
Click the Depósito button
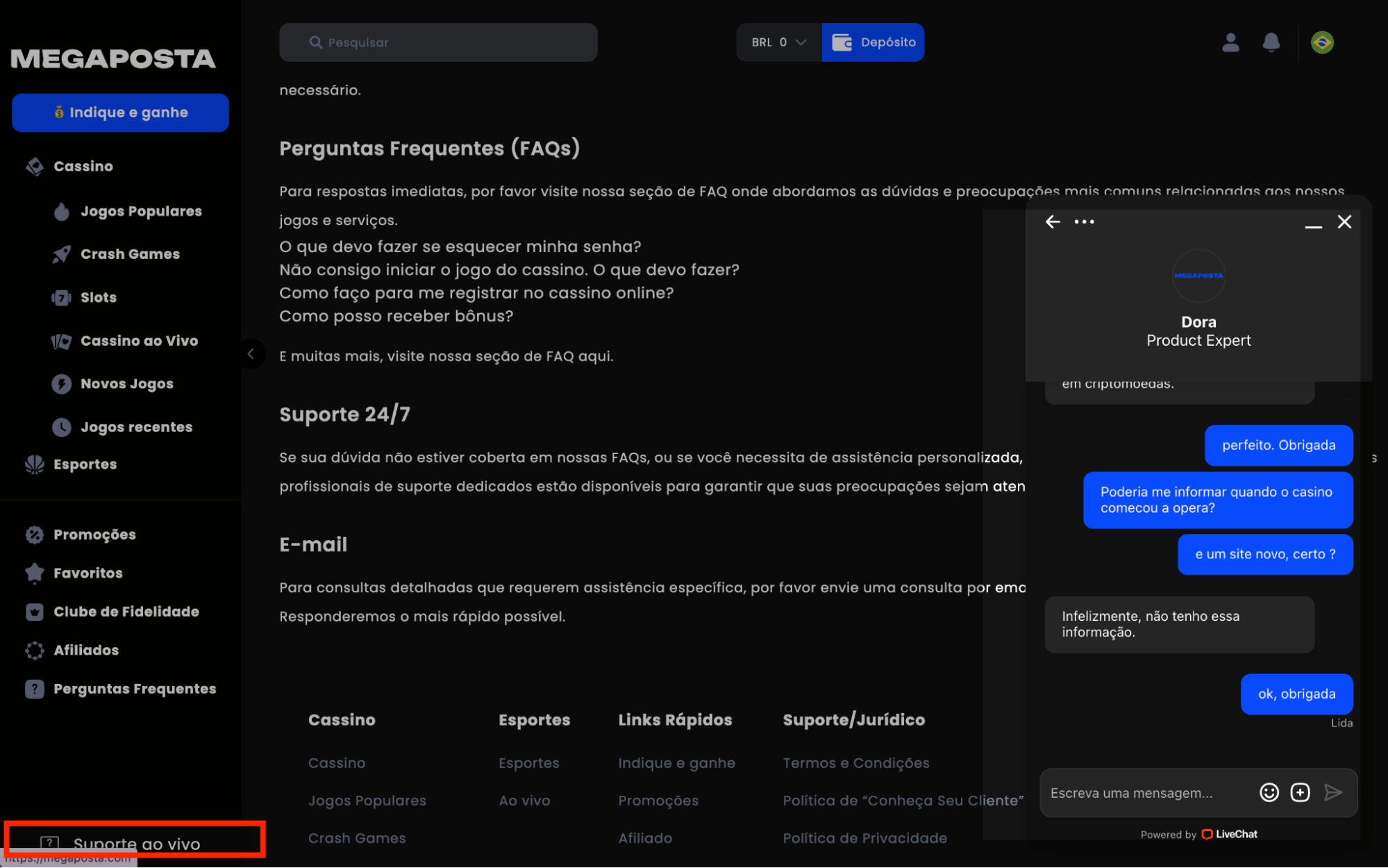(x=873, y=42)
